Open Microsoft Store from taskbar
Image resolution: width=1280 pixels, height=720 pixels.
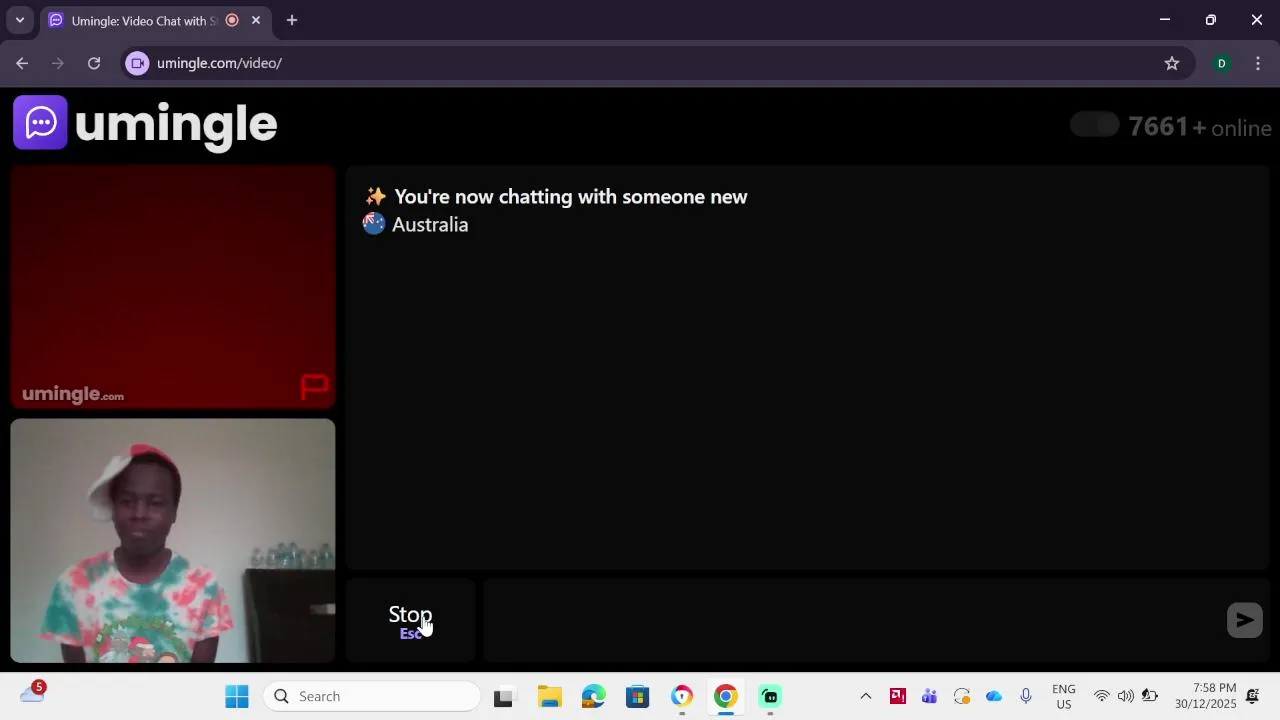point(638,696)
